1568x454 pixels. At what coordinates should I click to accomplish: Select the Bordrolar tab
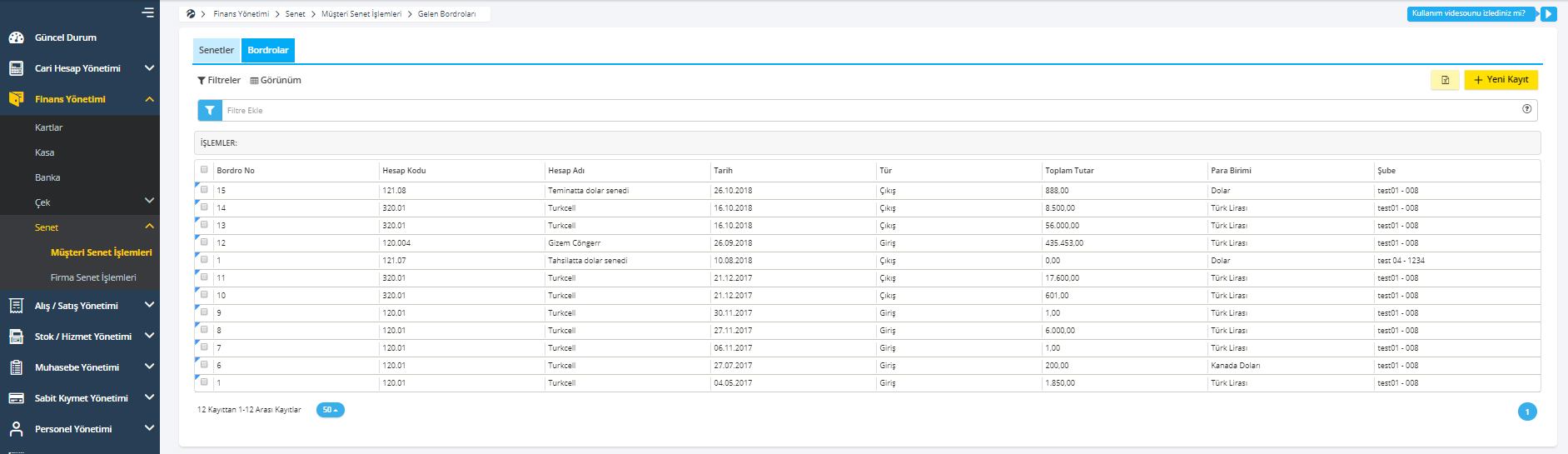point(268,50)
